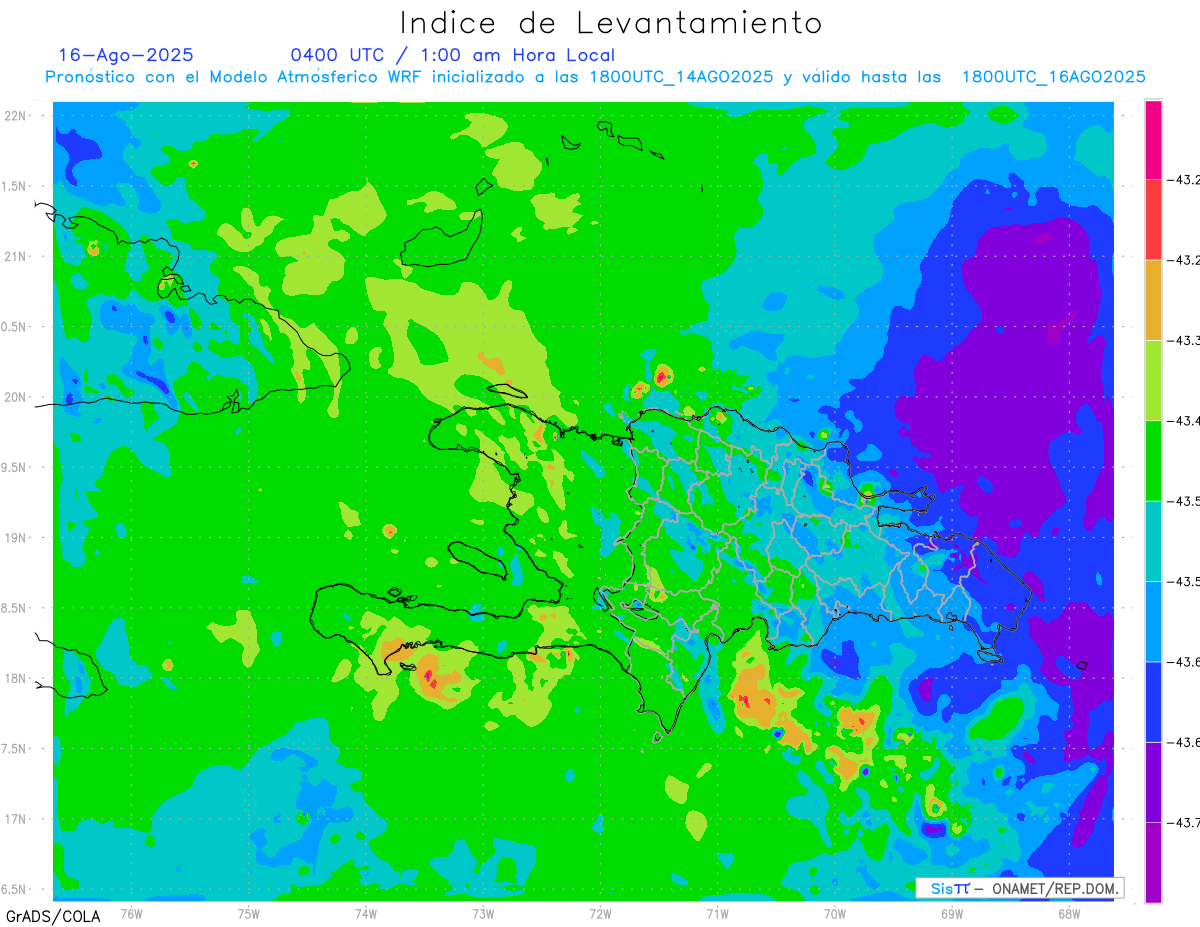Click the "68W" longitude label
1200x927 pixels.
[1069, 913]
